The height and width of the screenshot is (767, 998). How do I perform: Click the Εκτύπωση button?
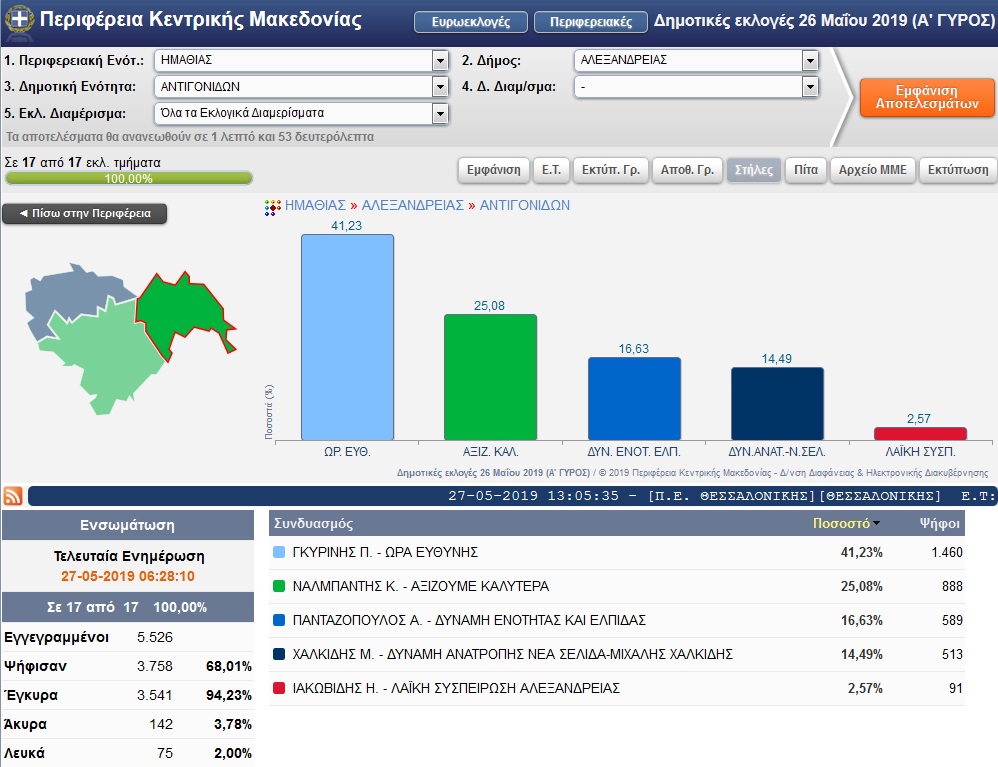[958, 170]
